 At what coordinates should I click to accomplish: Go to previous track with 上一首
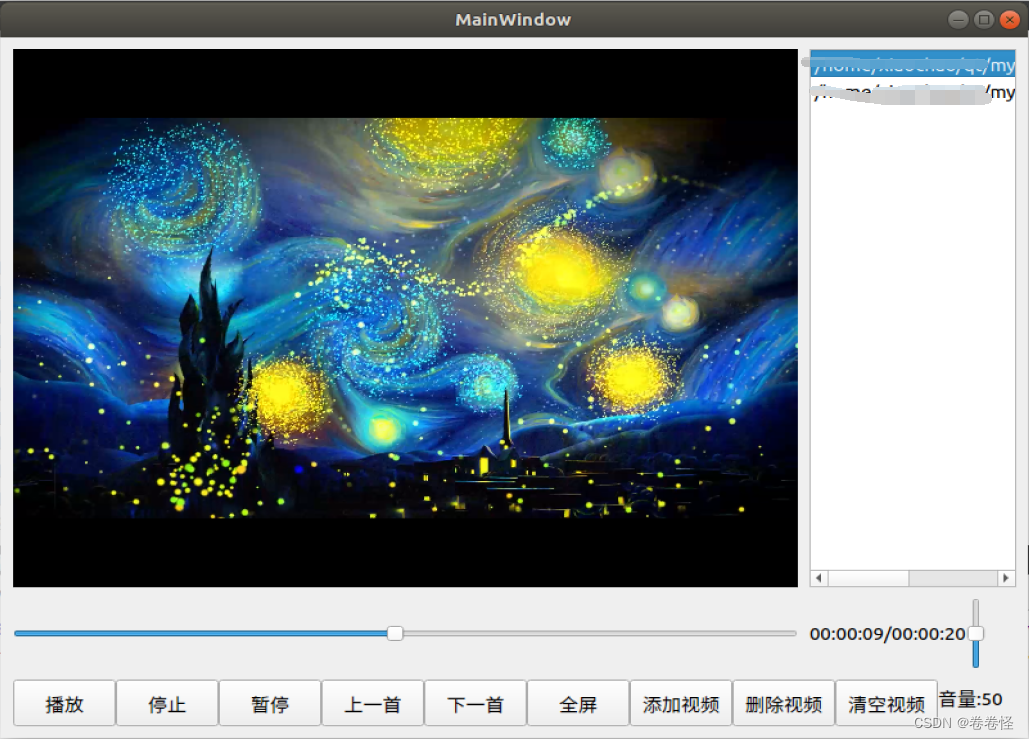(x=373, y=704)
